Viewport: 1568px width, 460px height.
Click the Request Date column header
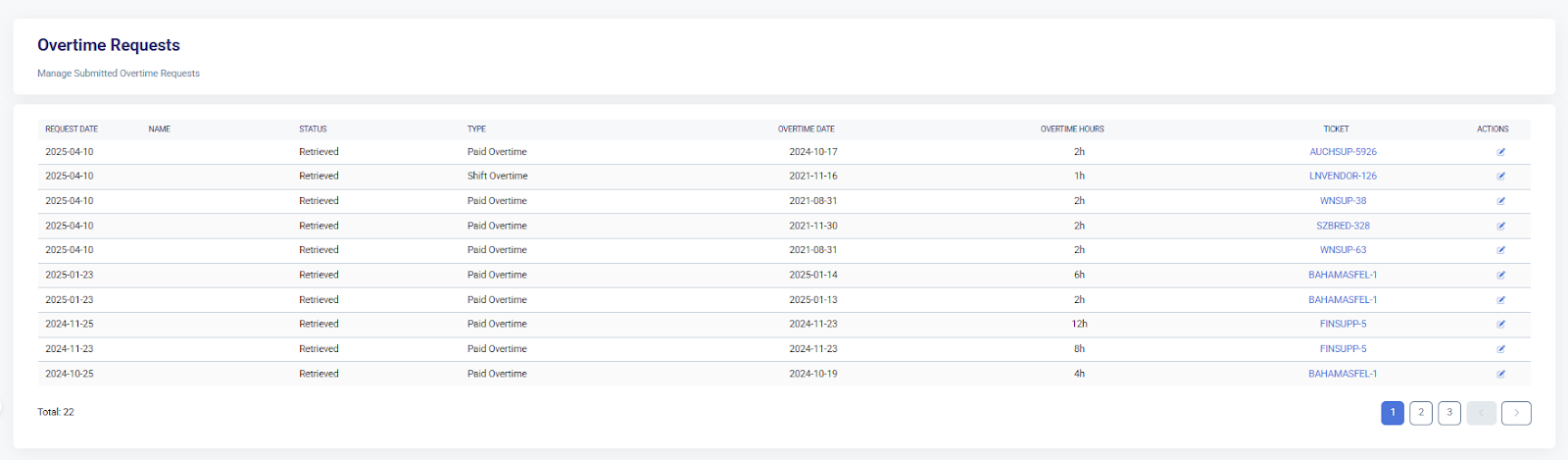(72, 129)
